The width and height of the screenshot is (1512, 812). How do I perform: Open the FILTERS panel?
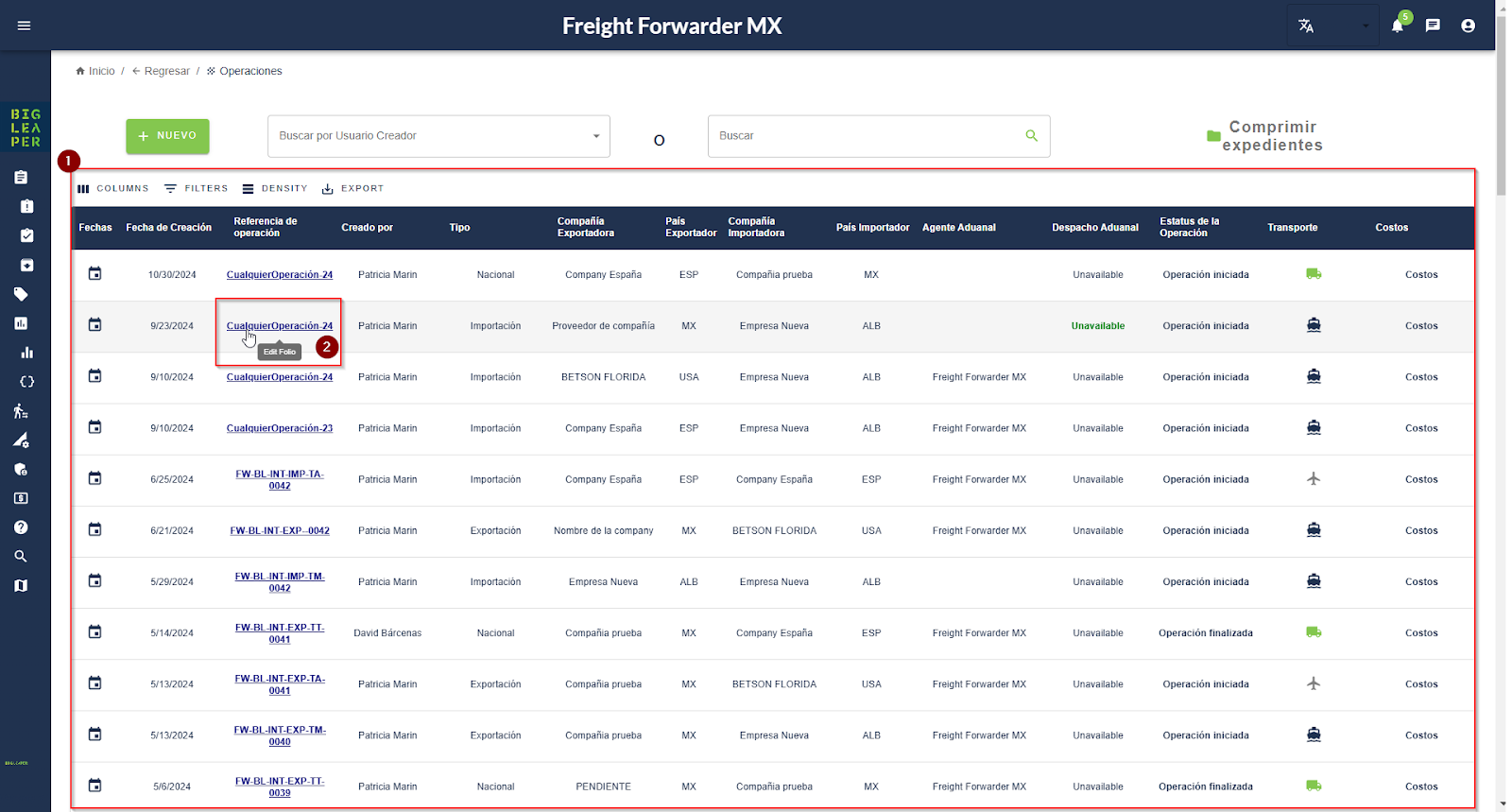[197, 189]
